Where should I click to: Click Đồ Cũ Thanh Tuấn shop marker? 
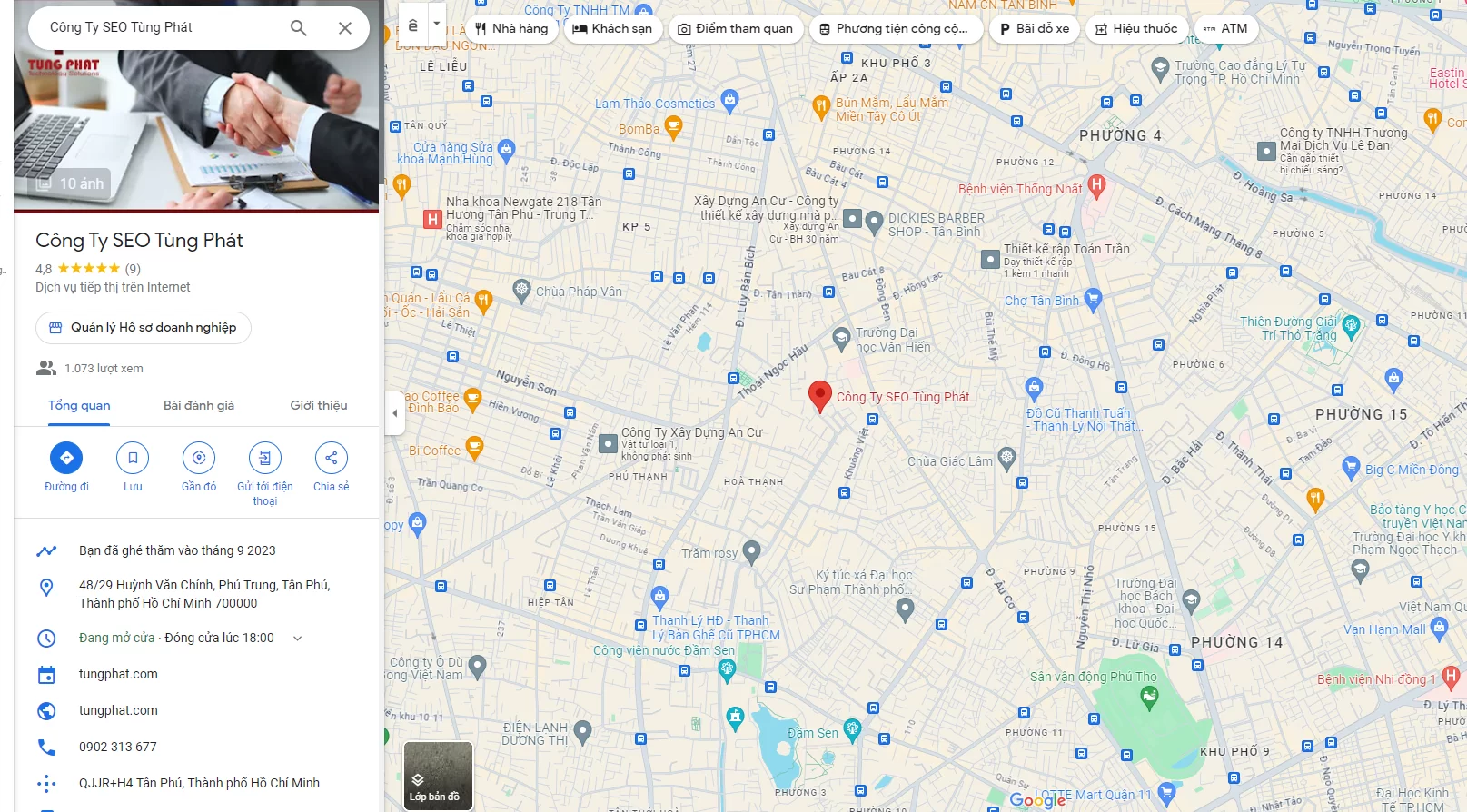point(1034,388)
